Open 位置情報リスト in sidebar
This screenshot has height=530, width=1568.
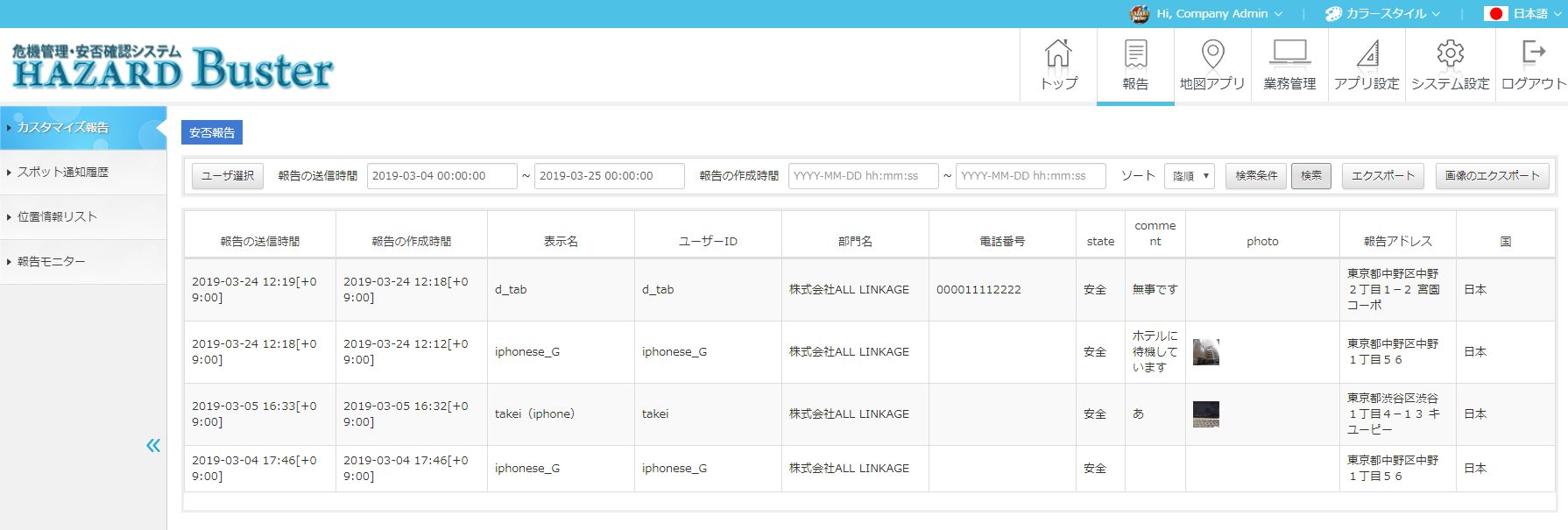point(57,217)
